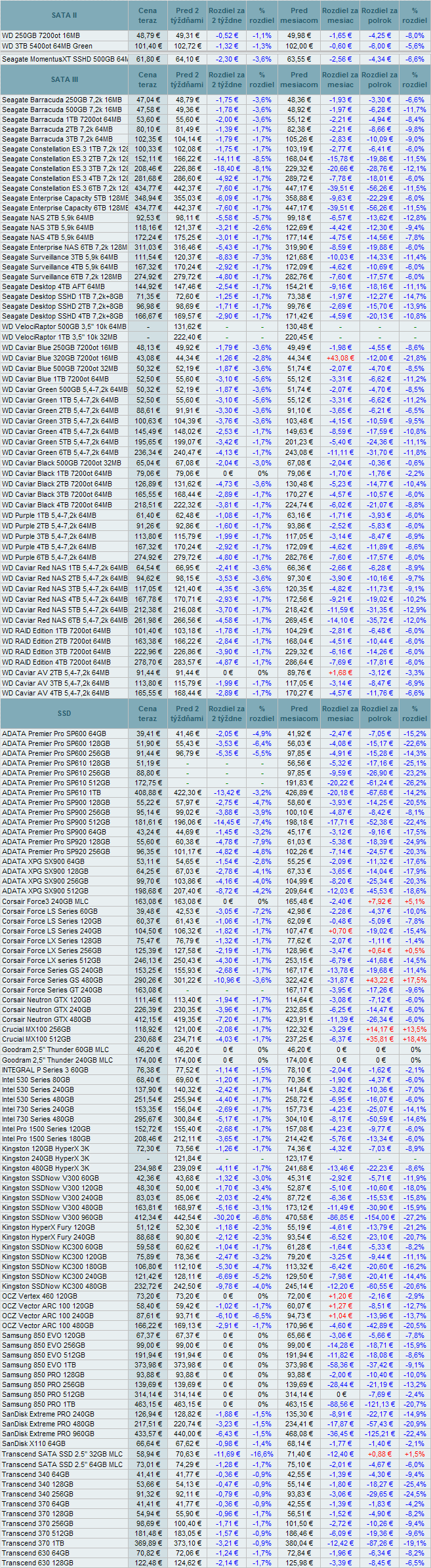Click Seagate Enterprise Capacity 5TB row name
This screenshot has width=431, height=1568.
click(x=64, y=198)
